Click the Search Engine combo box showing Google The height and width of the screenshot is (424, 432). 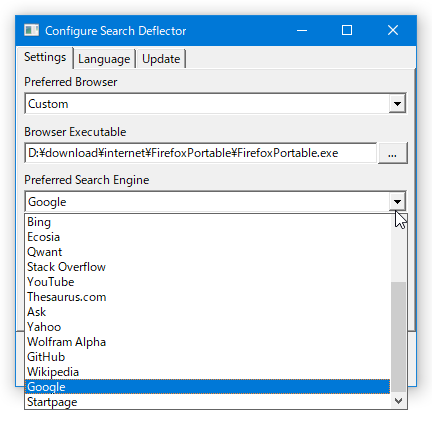coord(215,201)
